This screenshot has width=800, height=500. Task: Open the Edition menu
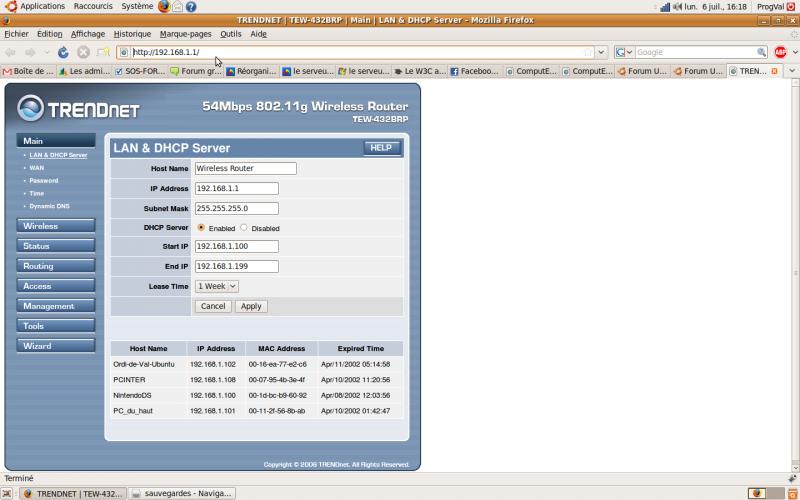point(49,34)
